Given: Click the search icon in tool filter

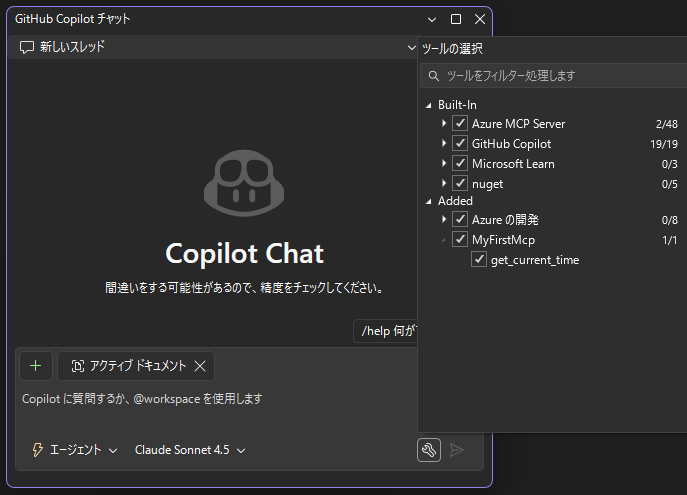Looking at the screenshot, I should pyautogui.click(x=433, y=76).
